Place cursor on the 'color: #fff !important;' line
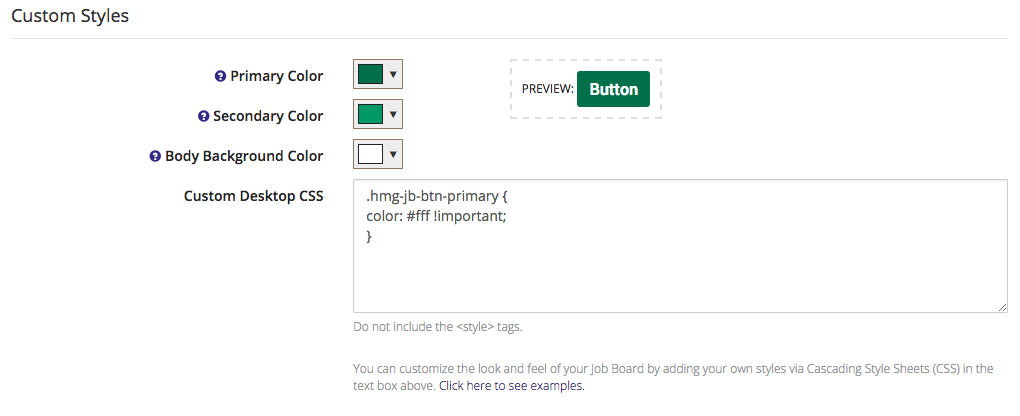This screenshot has height=416, width=1020. tap(436, 217)
